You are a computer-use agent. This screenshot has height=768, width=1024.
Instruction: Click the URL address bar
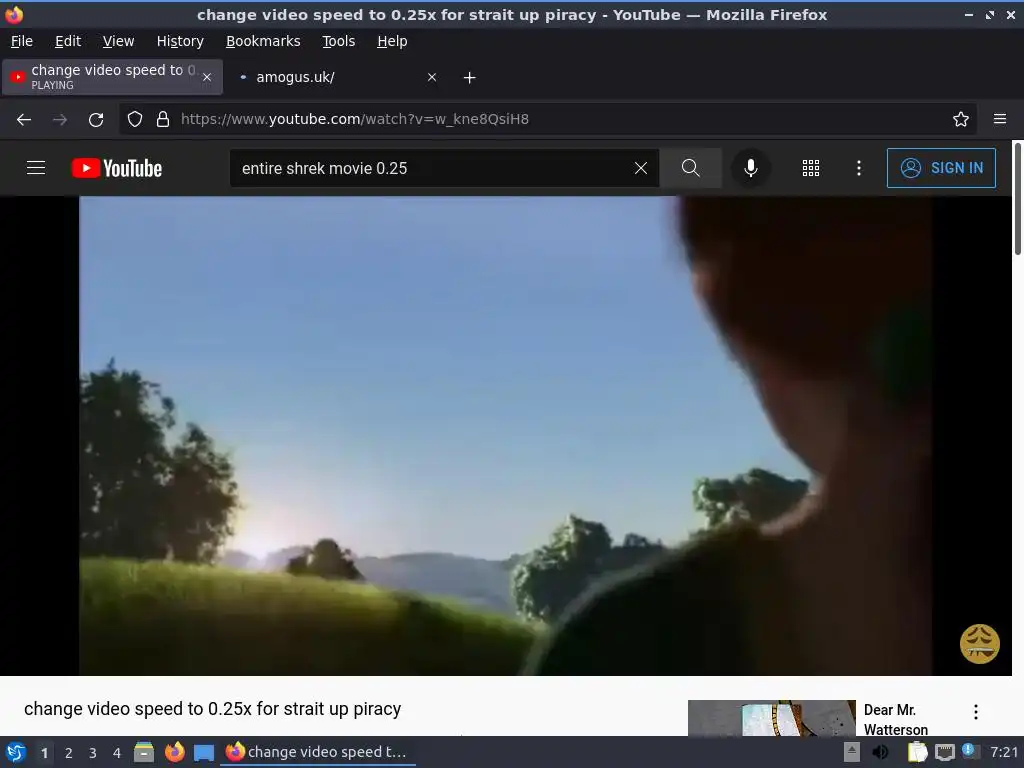coord(549,120)
